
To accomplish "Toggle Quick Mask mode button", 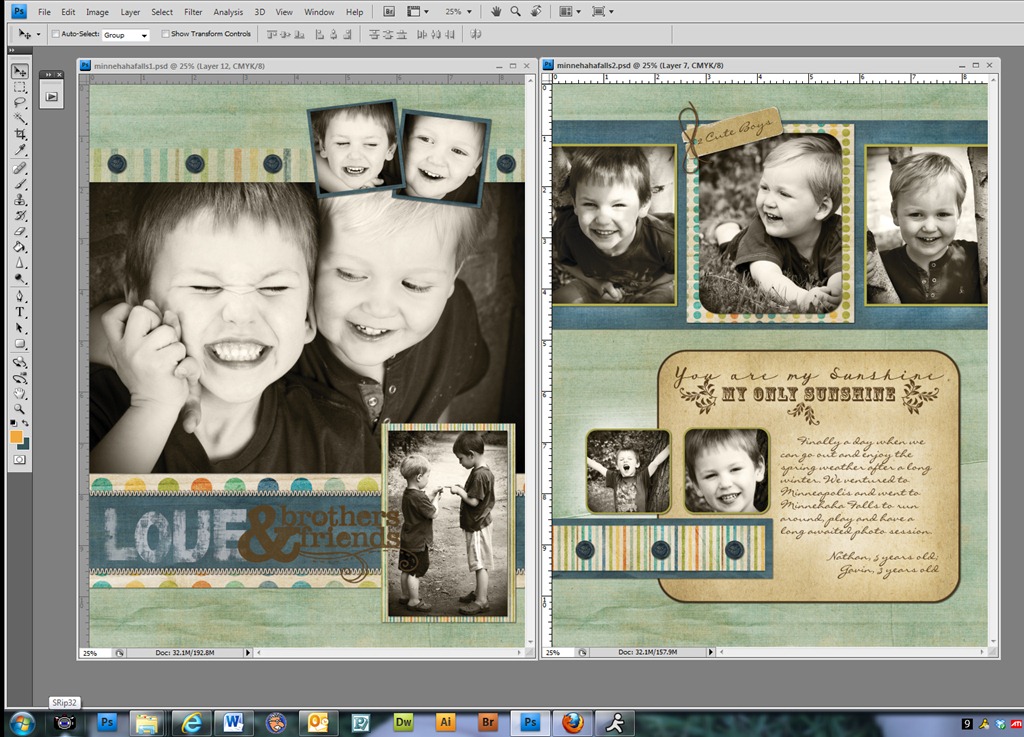I will (x=20, y=460).
